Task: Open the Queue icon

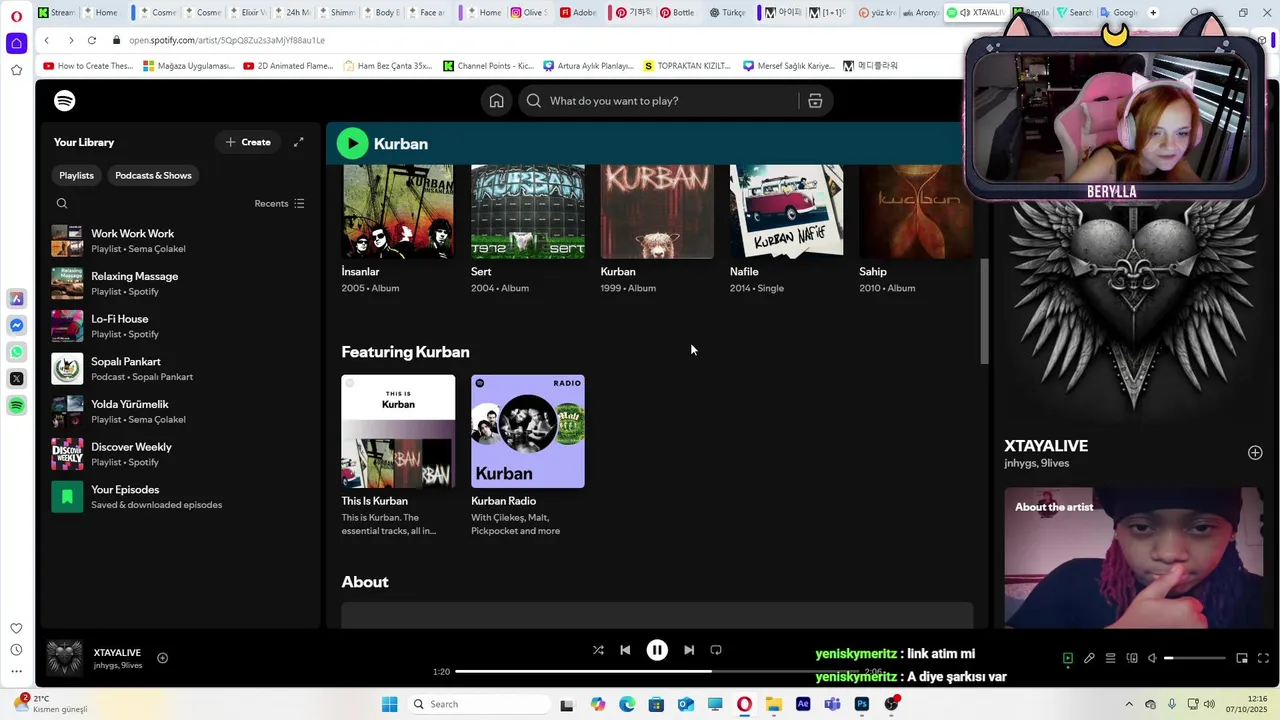Action: tap(1110, 658)
